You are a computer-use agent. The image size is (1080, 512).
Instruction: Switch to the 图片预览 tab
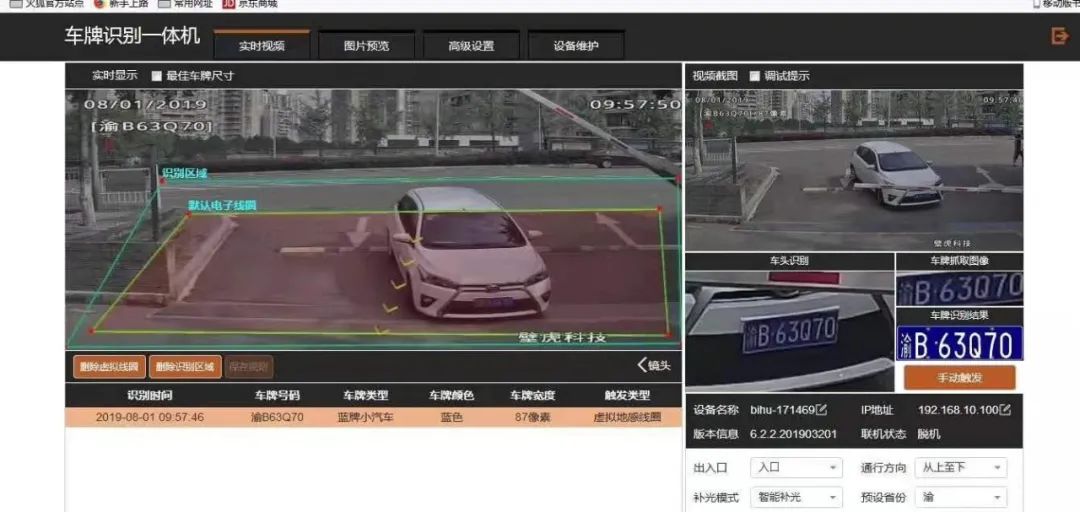coord(366,45)
